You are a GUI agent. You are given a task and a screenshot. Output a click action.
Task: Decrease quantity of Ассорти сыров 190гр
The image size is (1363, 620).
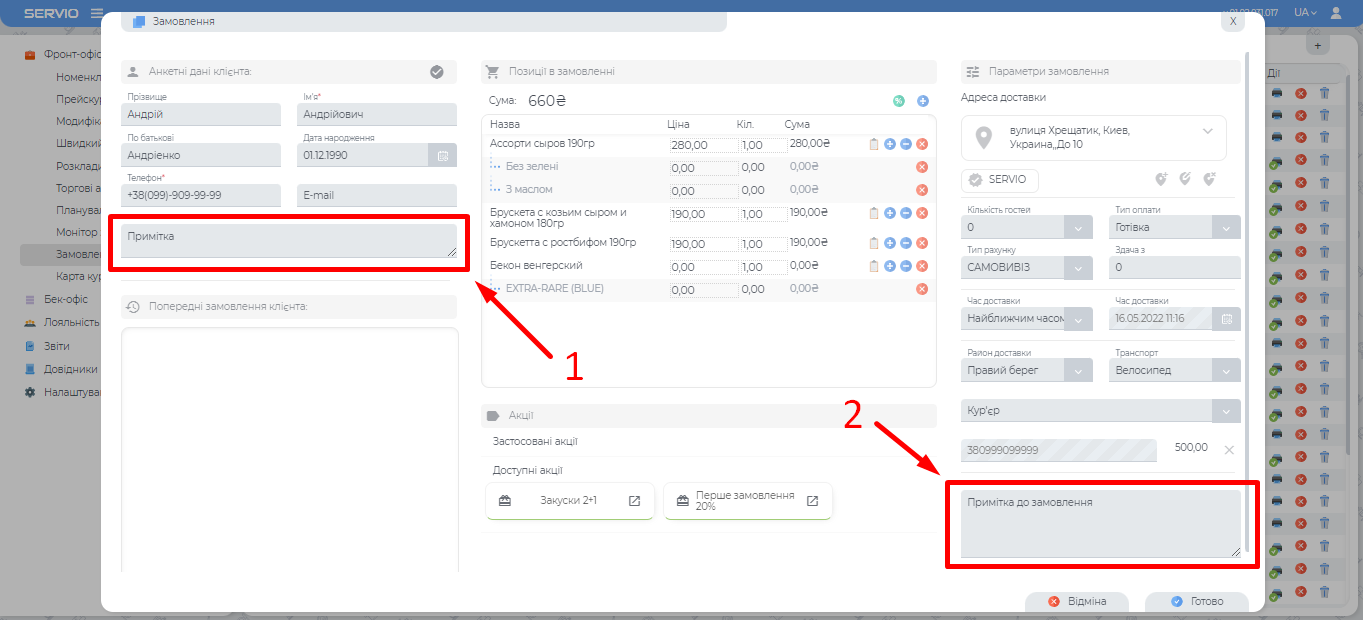coord(905,145)
